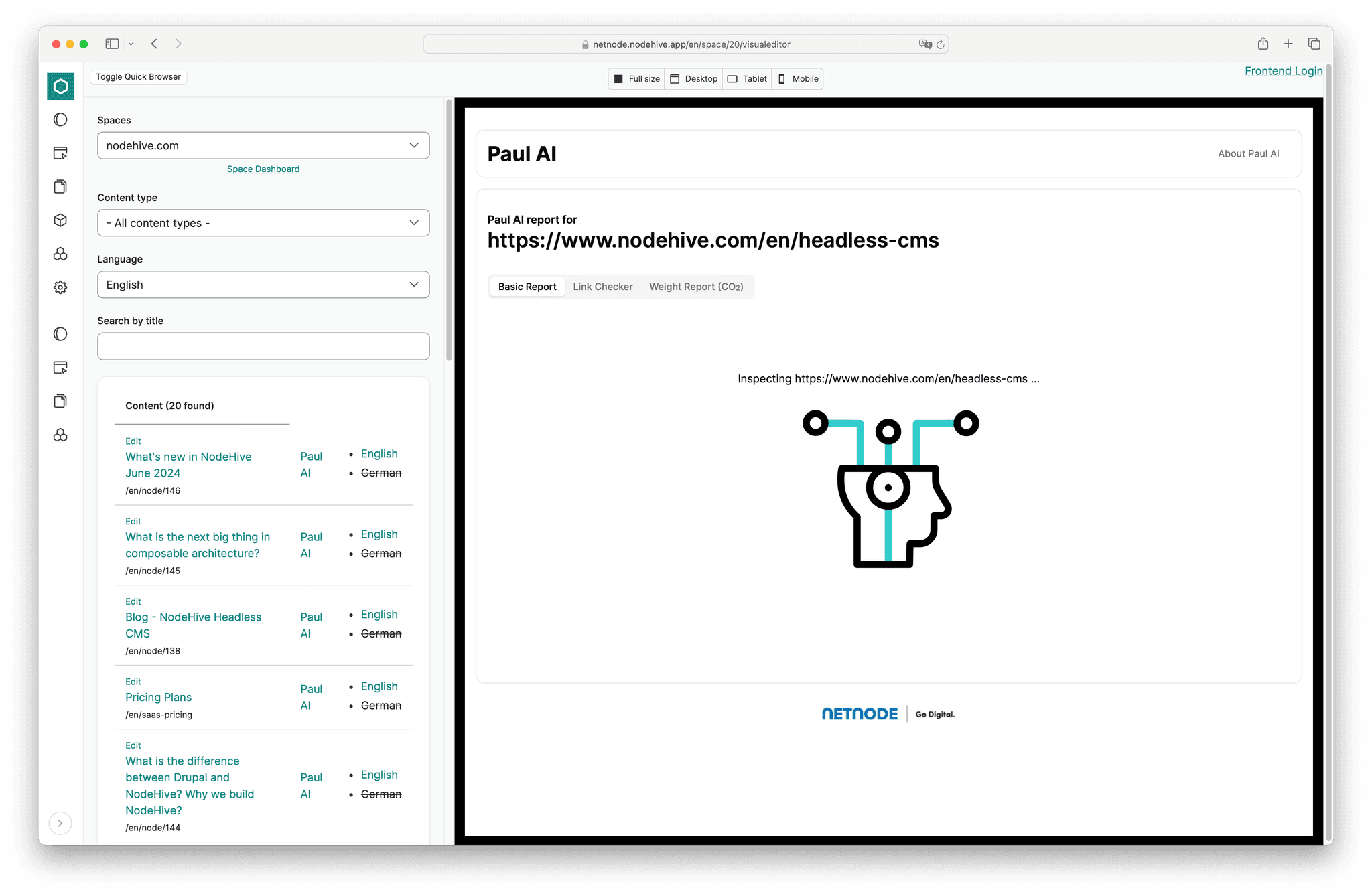Click the /en/saas-pricing path text
Image resolution: width=1372 pixels, height=896 pixels.
[159, 715]
